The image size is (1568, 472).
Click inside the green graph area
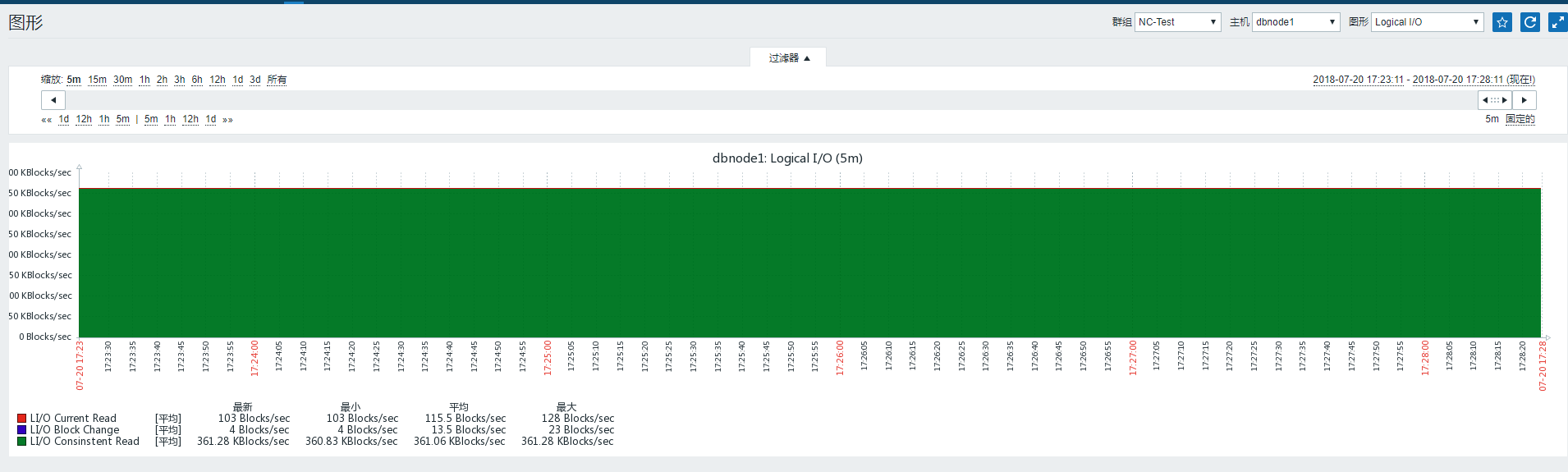tap(809, 263)
